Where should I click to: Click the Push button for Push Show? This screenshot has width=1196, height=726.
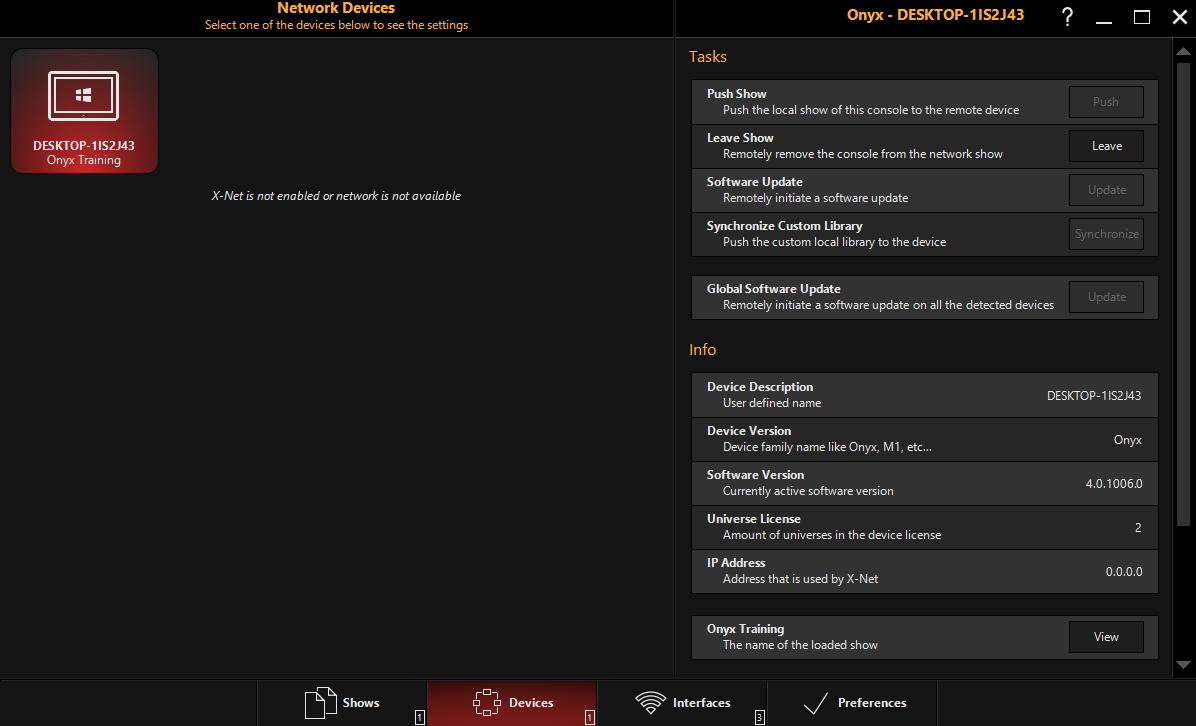tap(1106, 102)
